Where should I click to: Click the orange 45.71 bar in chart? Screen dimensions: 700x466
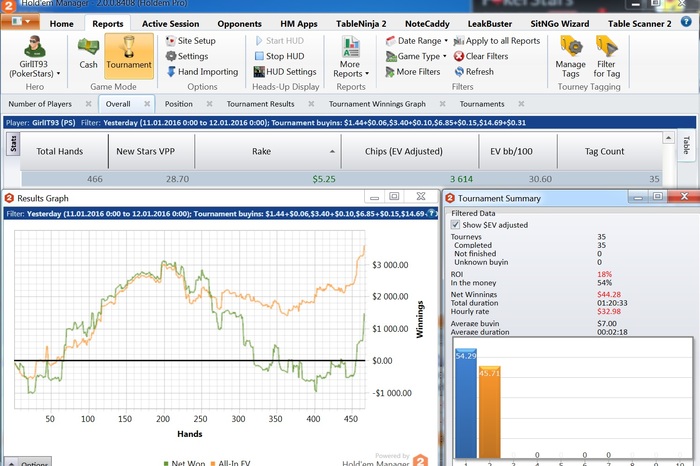489,412
